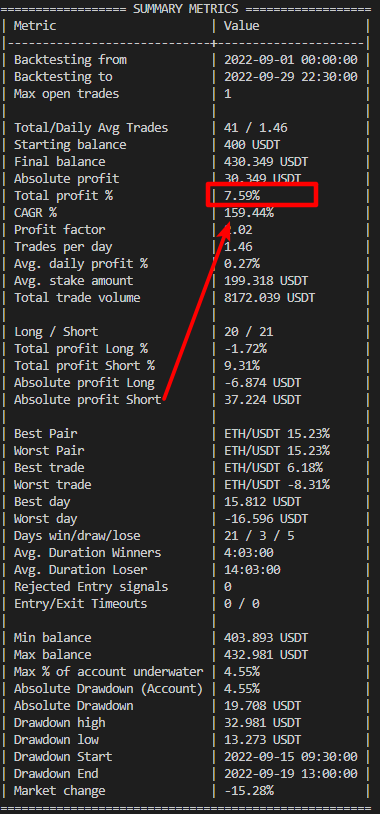
Task: Click the Max open trades label
Action: (x=66, y=94)
